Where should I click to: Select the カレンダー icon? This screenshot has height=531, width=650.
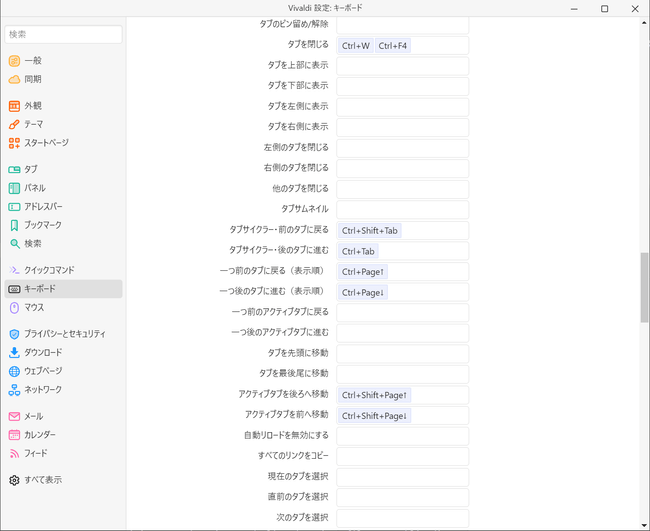coord(14,435)
